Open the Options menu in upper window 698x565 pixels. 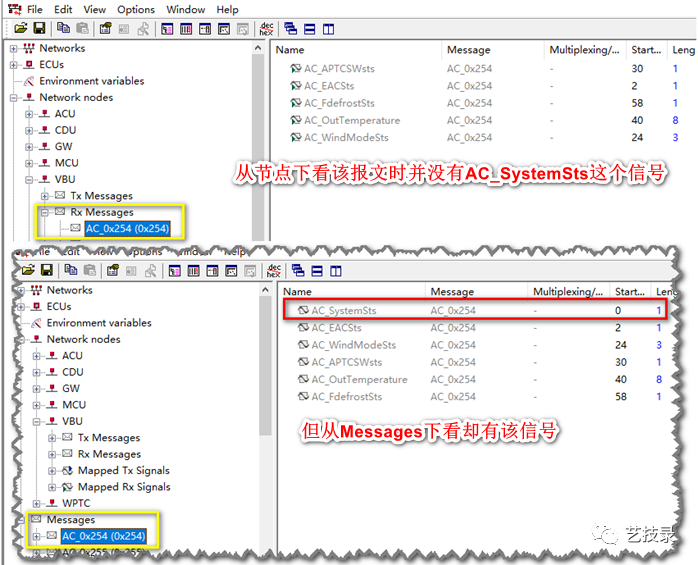[x=136, y=9]
